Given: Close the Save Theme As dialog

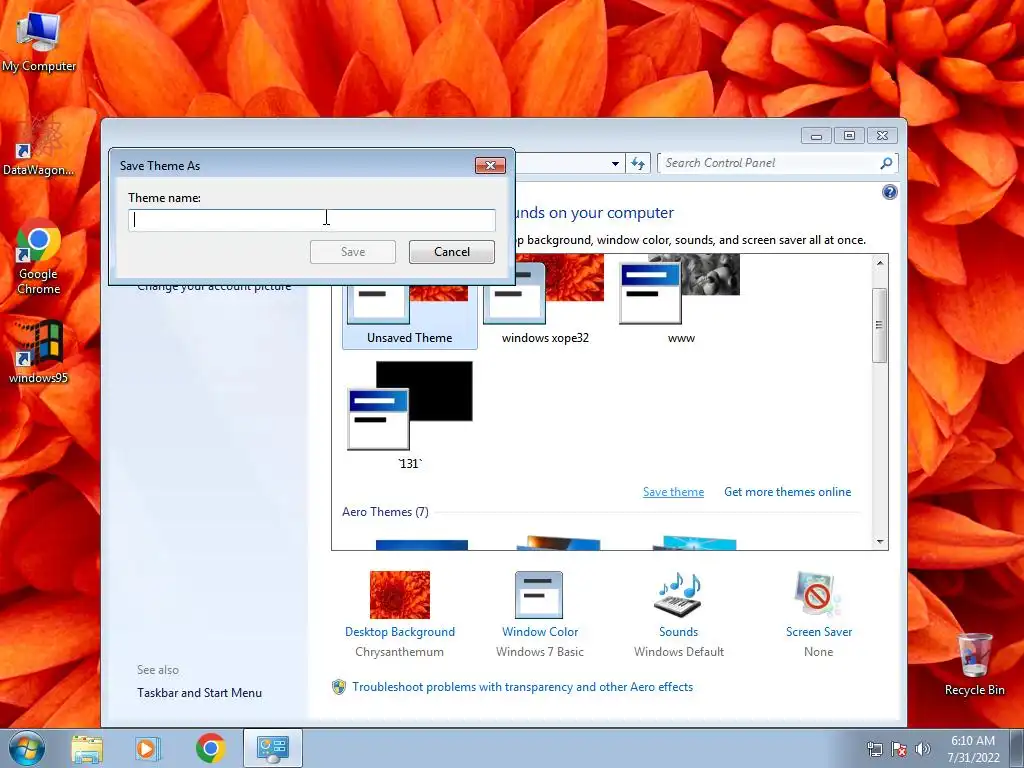Looking at the screenshot, I should 490,166.
